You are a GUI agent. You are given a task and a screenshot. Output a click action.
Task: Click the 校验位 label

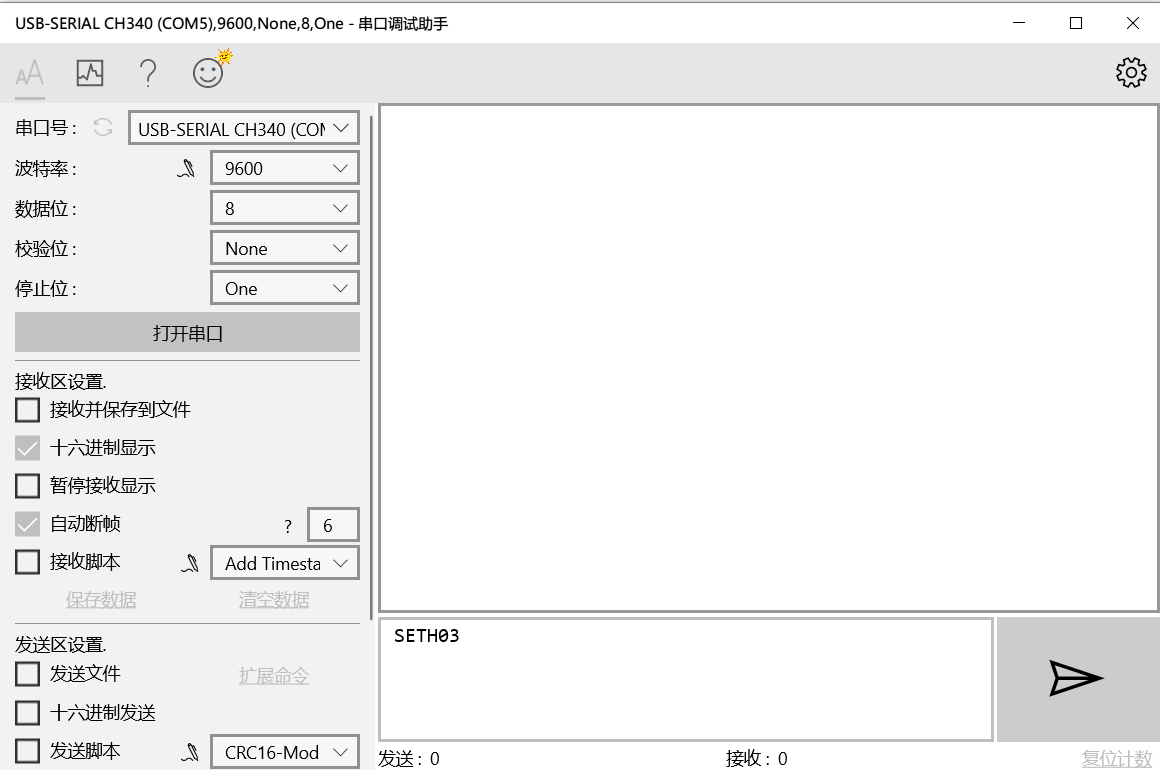click(46, 249)
